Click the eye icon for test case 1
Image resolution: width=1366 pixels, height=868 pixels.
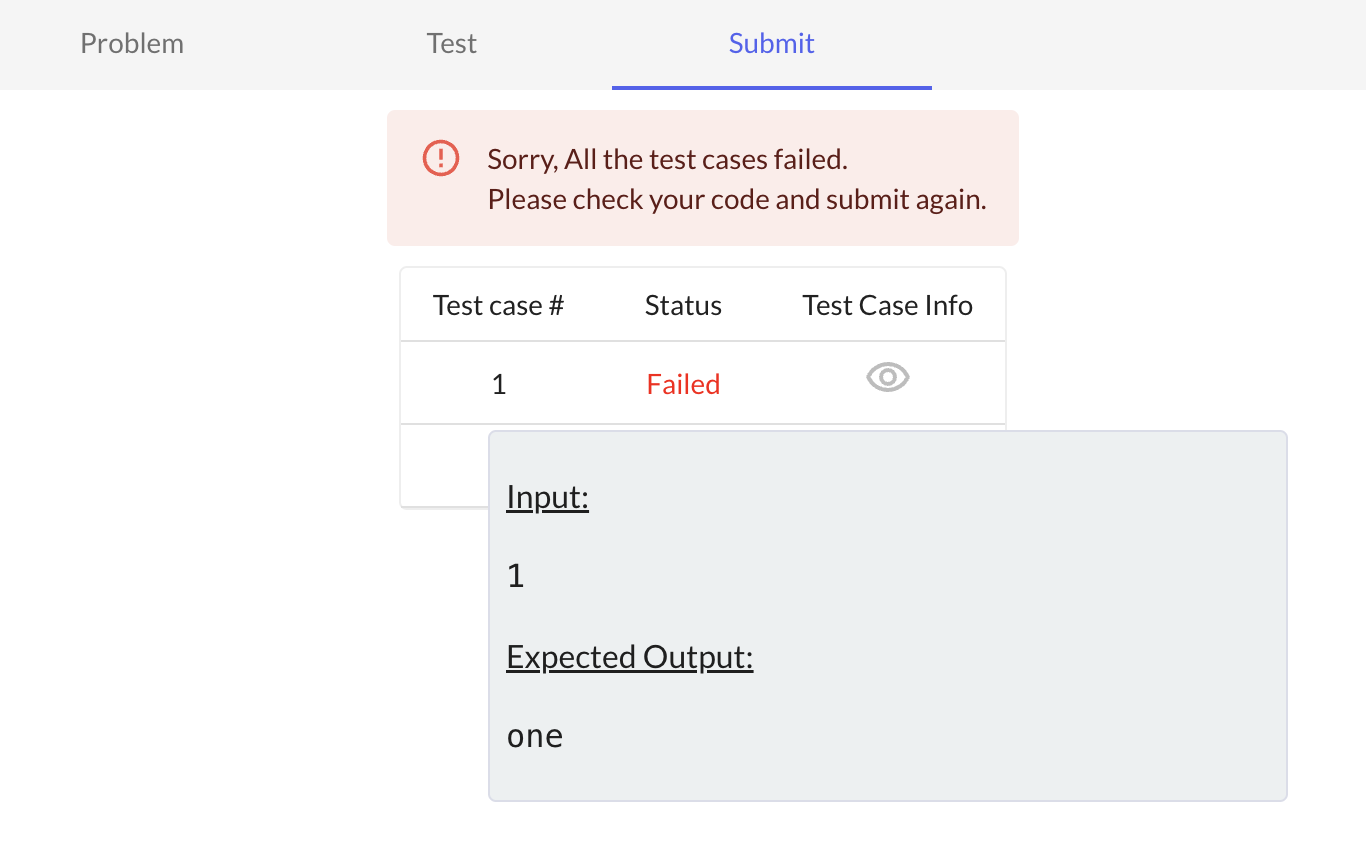[x=887, y=378]
